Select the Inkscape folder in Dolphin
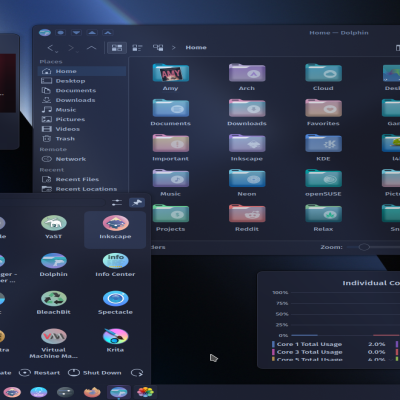 (x=247, y=144)
